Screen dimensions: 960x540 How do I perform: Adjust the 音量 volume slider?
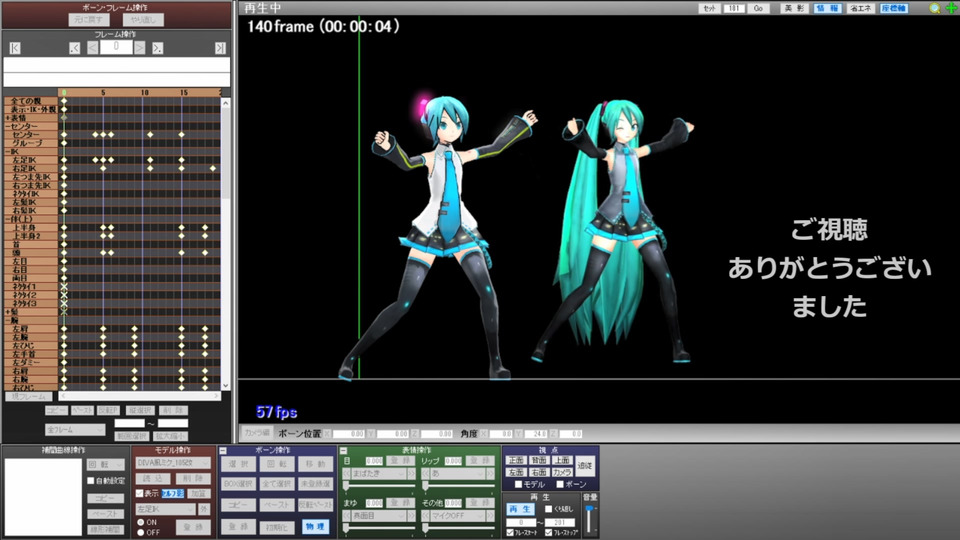590,510
